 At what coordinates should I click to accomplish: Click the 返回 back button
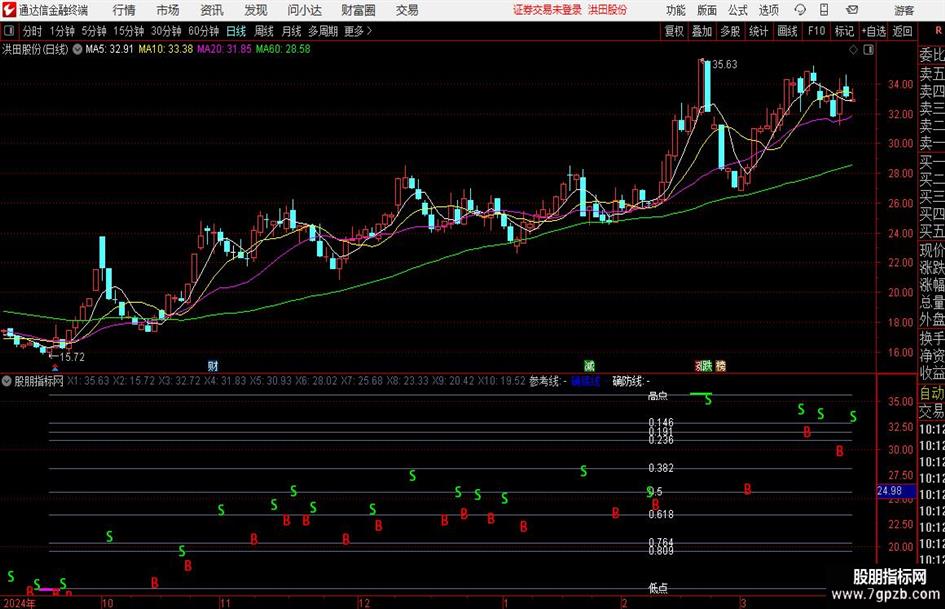pos(903,31)
